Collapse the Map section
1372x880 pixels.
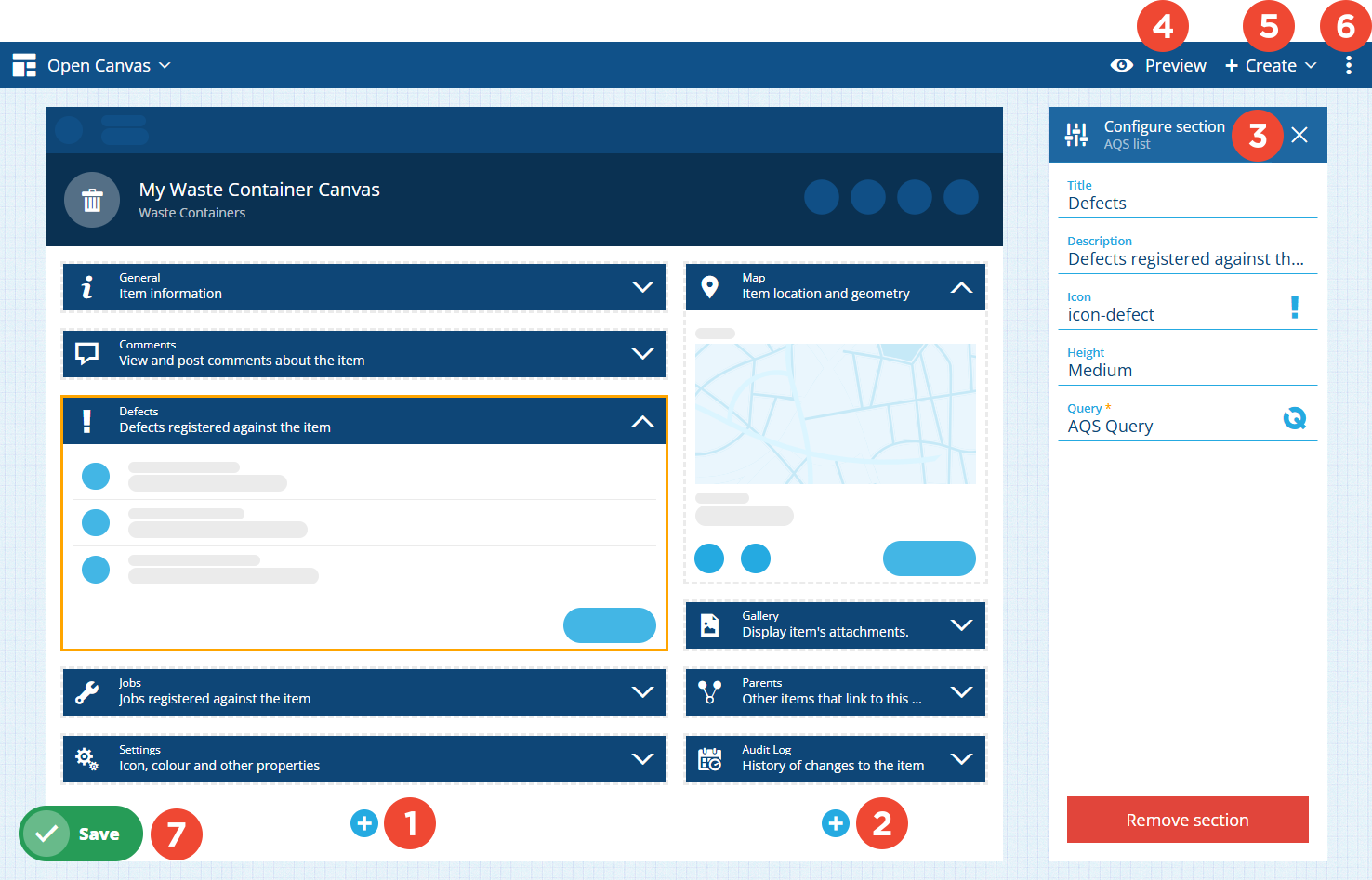tap(961, 287)
